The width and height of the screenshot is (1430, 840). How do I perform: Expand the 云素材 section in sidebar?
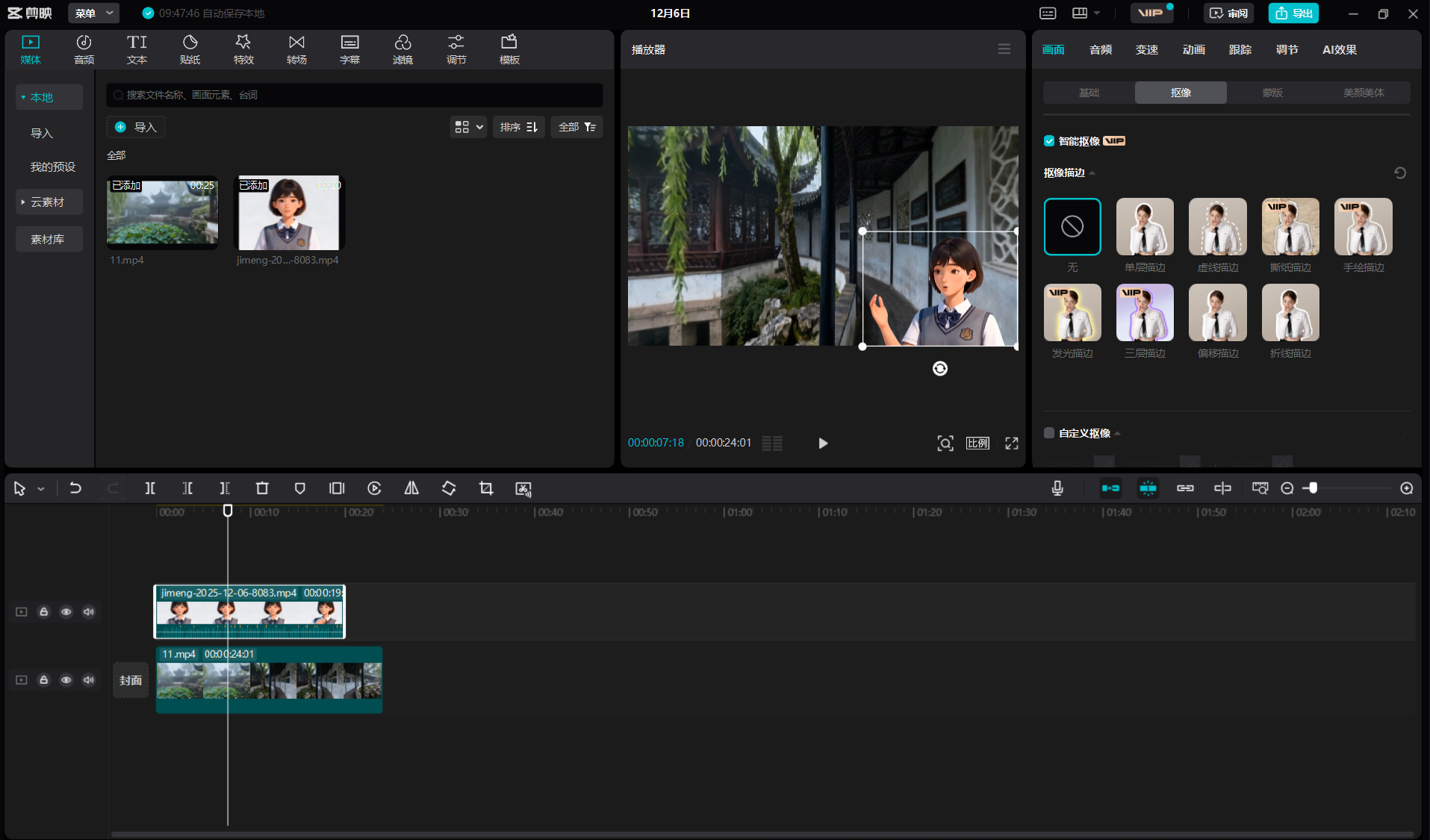tap(47, 202)
